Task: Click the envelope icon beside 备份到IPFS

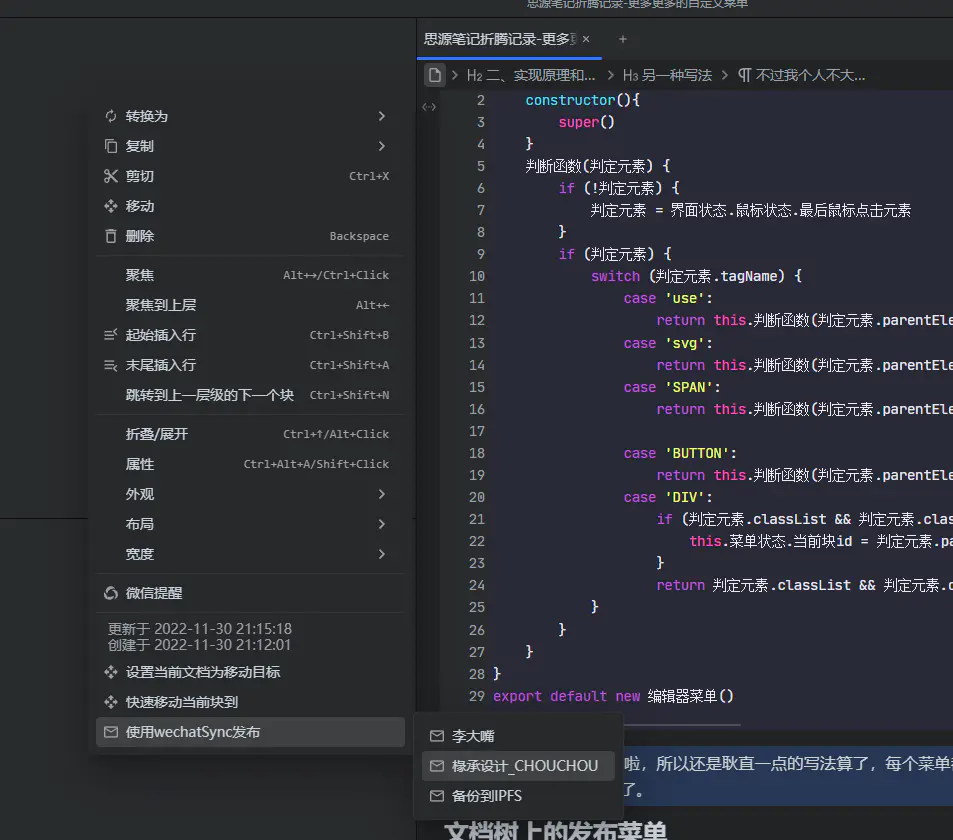Action: pos(436,796)
